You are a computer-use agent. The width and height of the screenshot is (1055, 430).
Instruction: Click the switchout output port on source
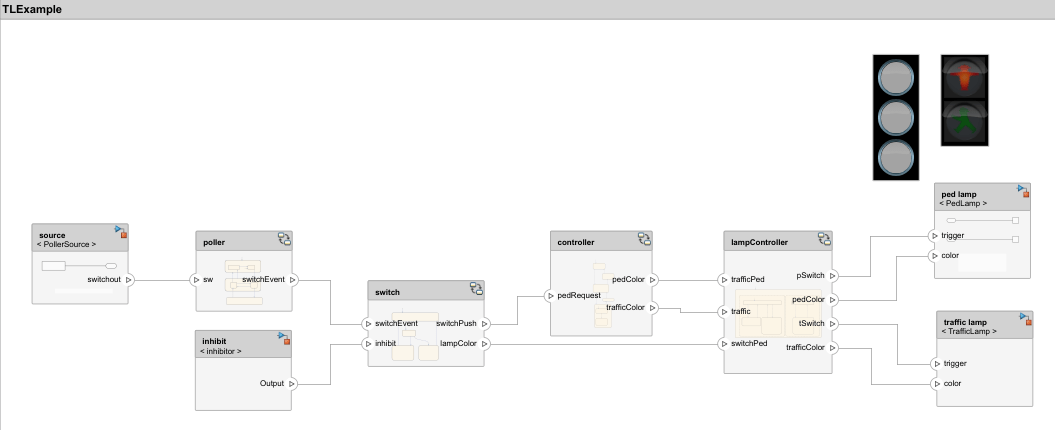(129, 280)
